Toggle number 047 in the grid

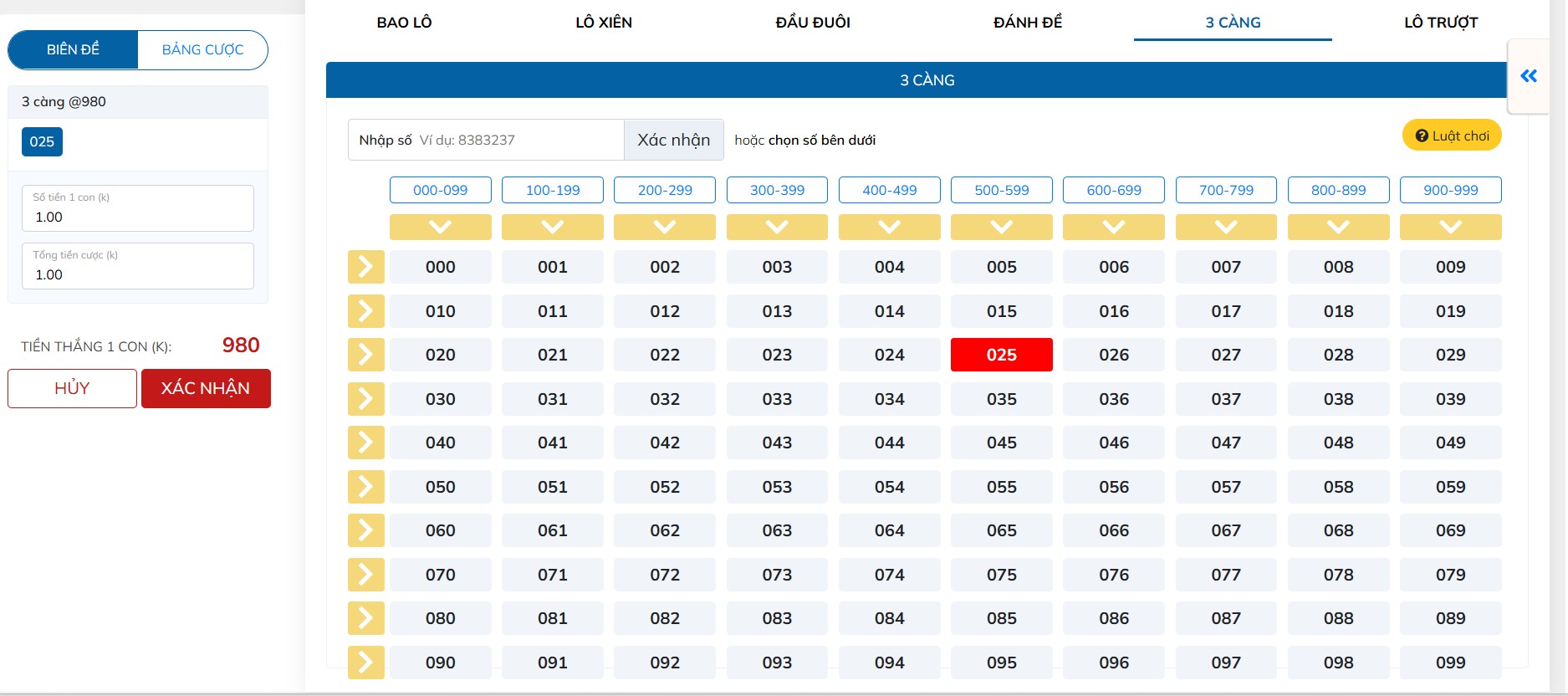[1225, 443]
